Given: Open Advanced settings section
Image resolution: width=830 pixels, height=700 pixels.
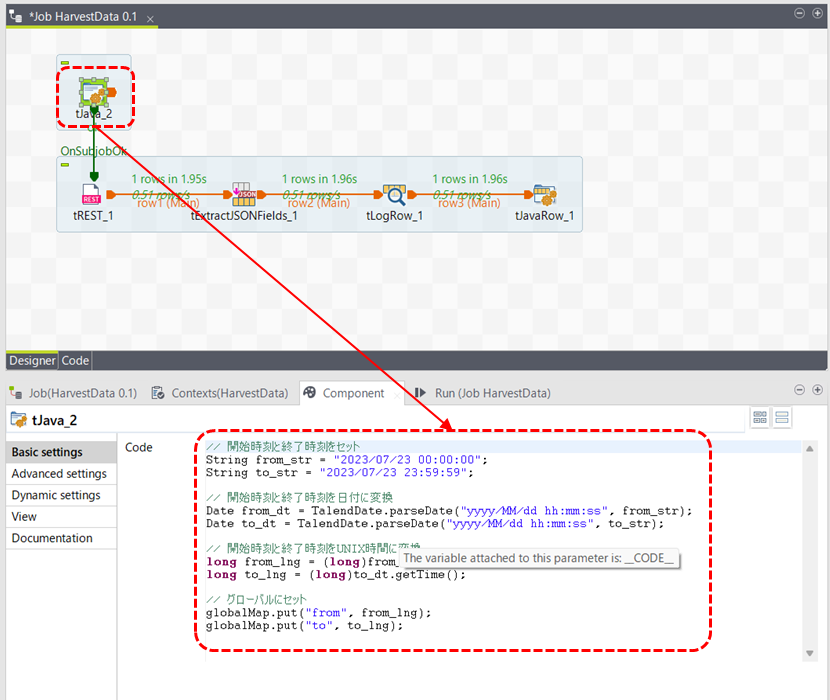Looking at the screenshot, I should click(61, 474).
